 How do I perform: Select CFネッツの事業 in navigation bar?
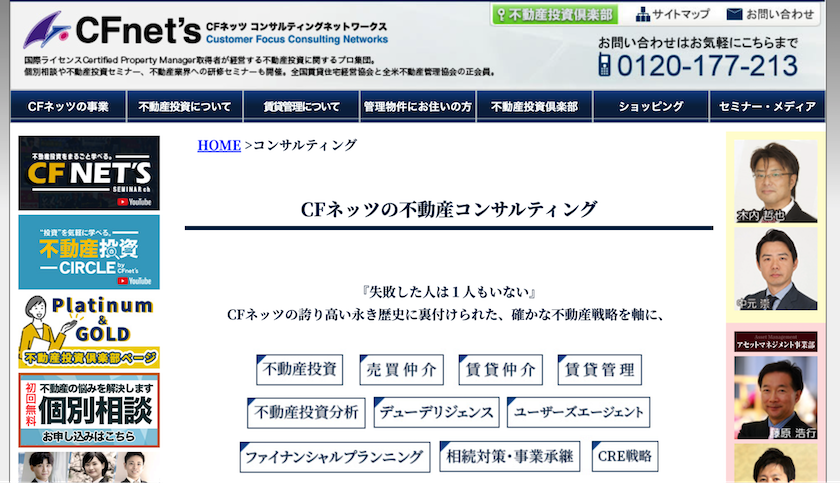pyautogui.click(x=68, y=106)
